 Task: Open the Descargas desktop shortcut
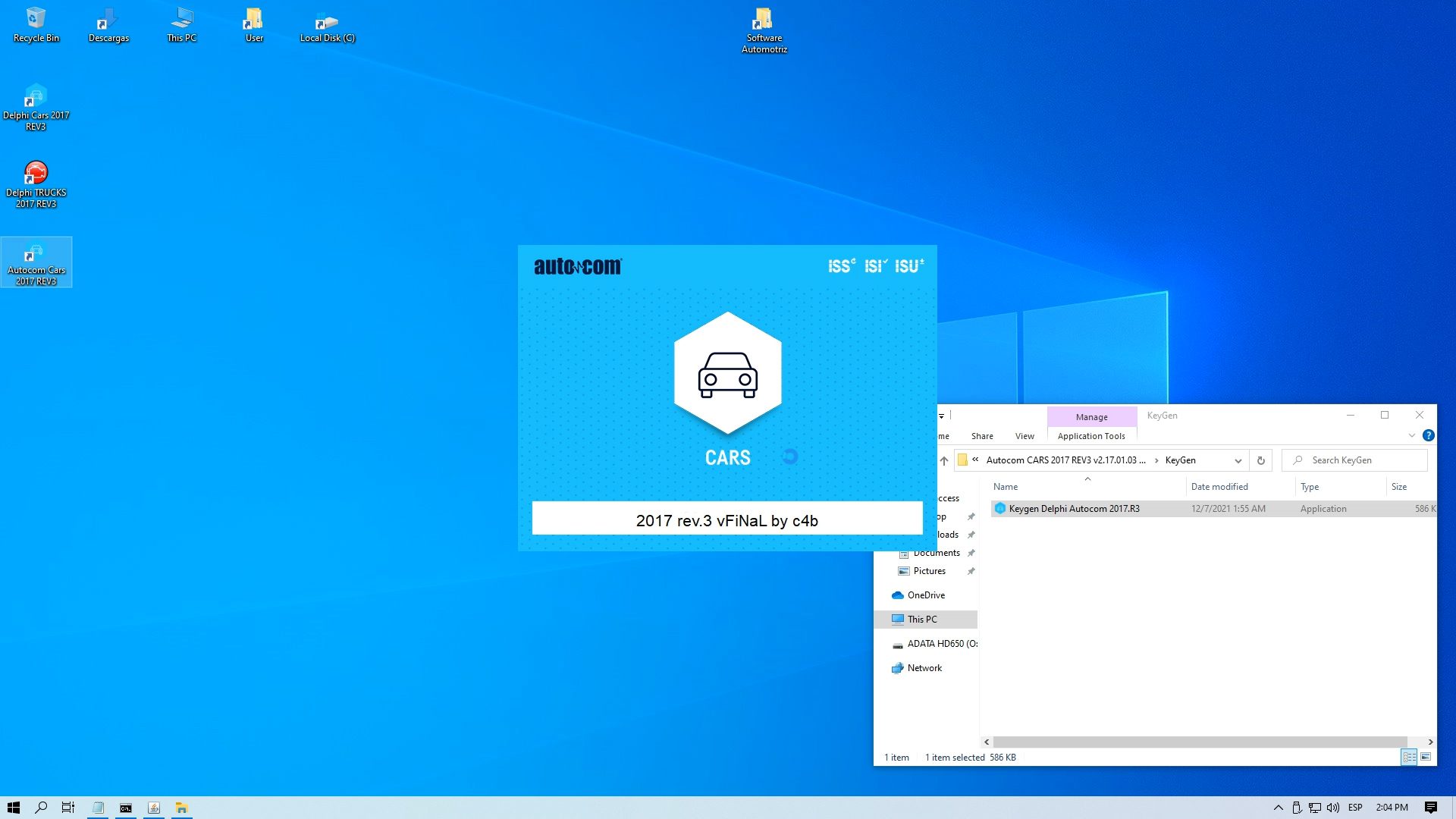(x=108, y=25)
